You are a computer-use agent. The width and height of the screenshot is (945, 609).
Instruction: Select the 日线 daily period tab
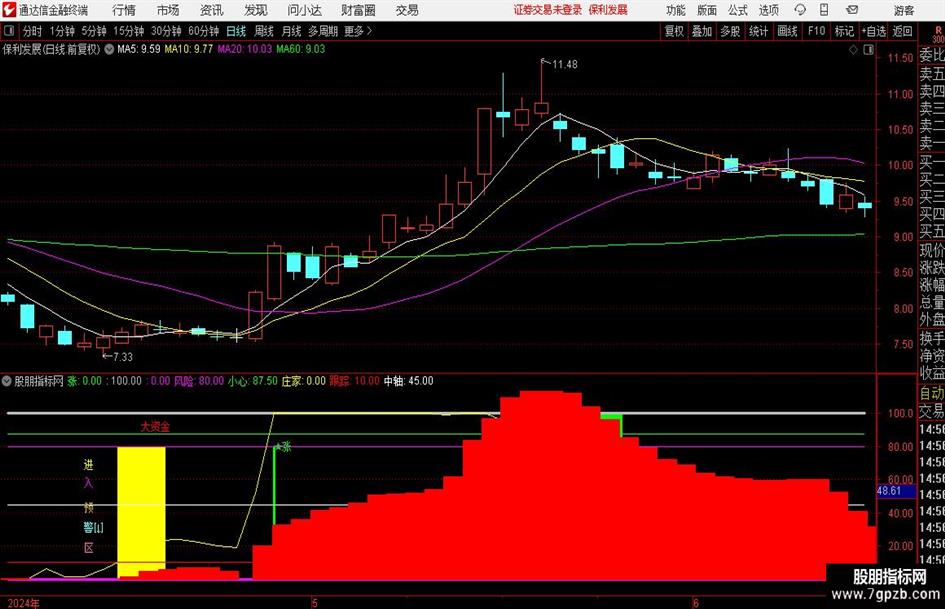tap(236, 31)
